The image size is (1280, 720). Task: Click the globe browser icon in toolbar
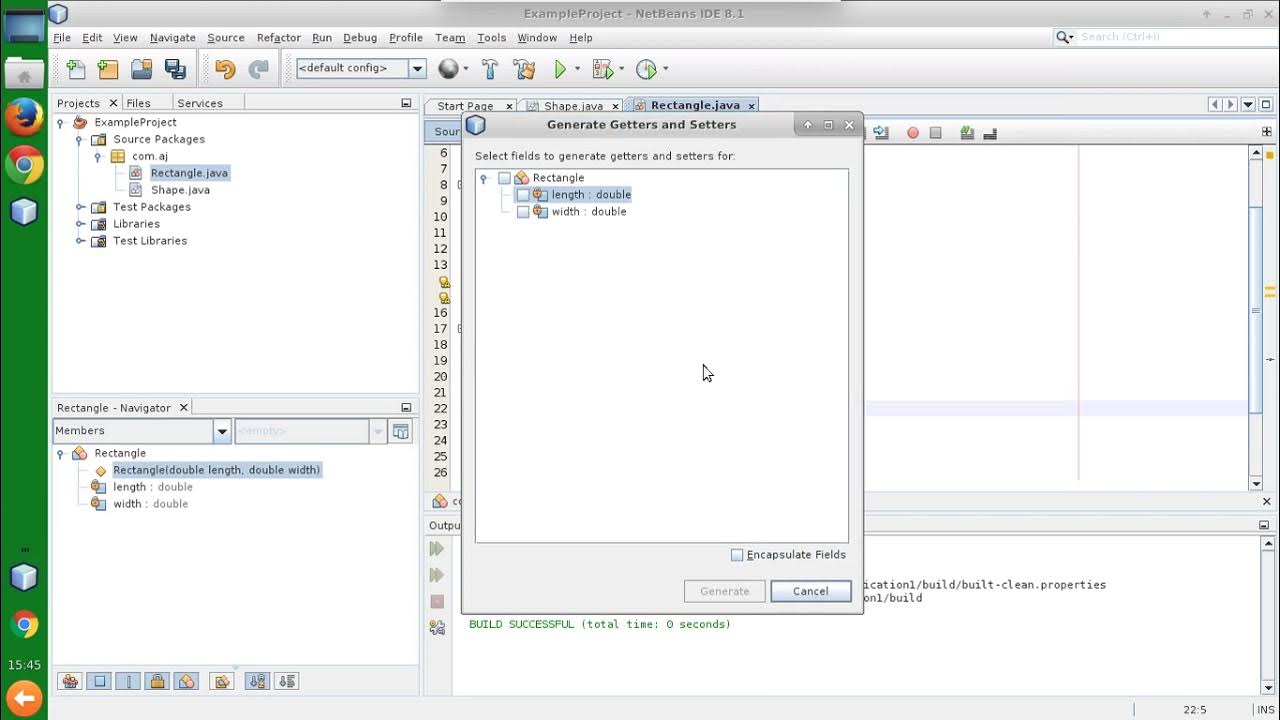[x=448, y=69]
